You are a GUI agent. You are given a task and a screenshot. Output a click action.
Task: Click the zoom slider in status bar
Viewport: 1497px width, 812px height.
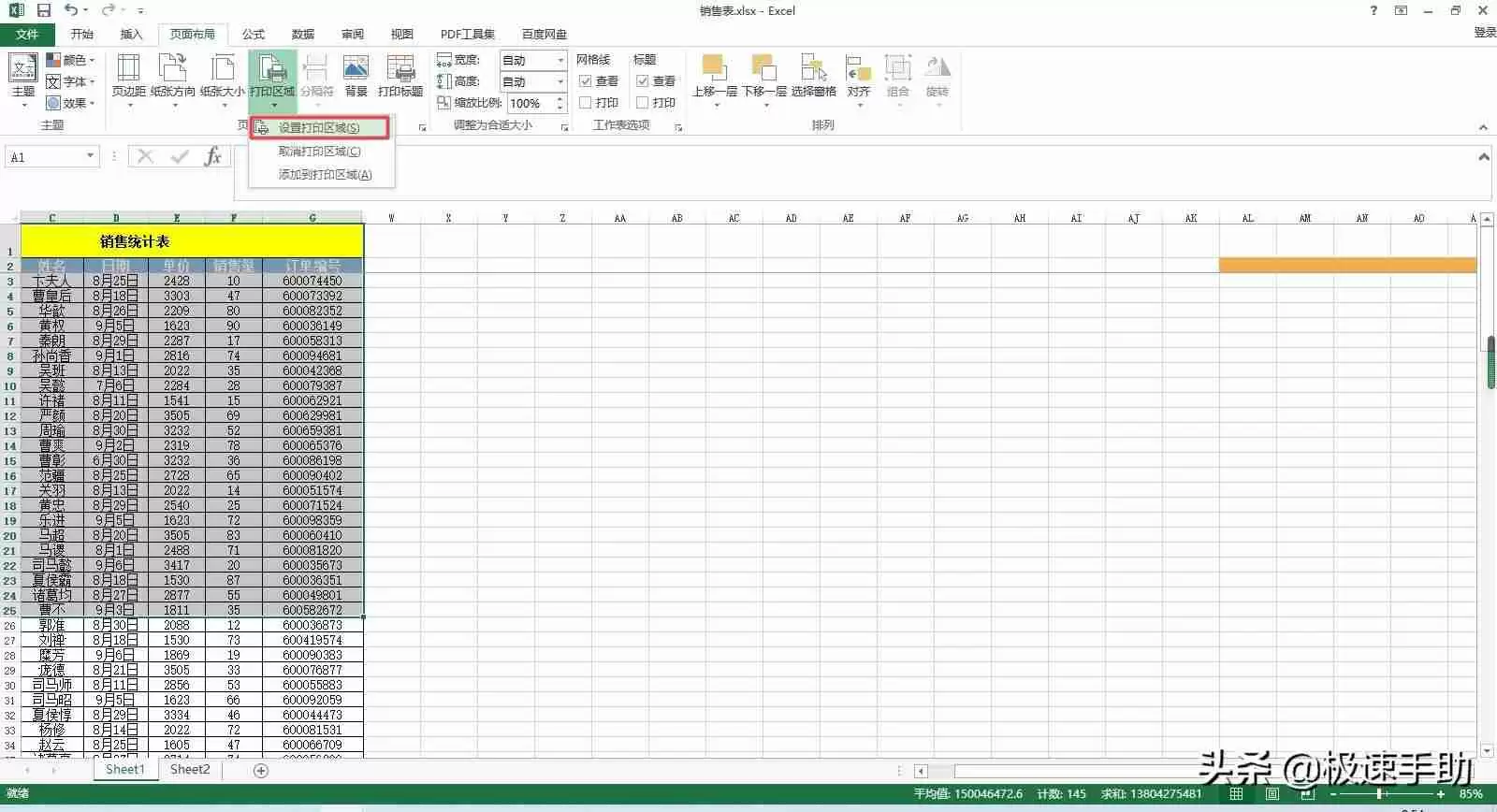click(x=1380, y=794)
